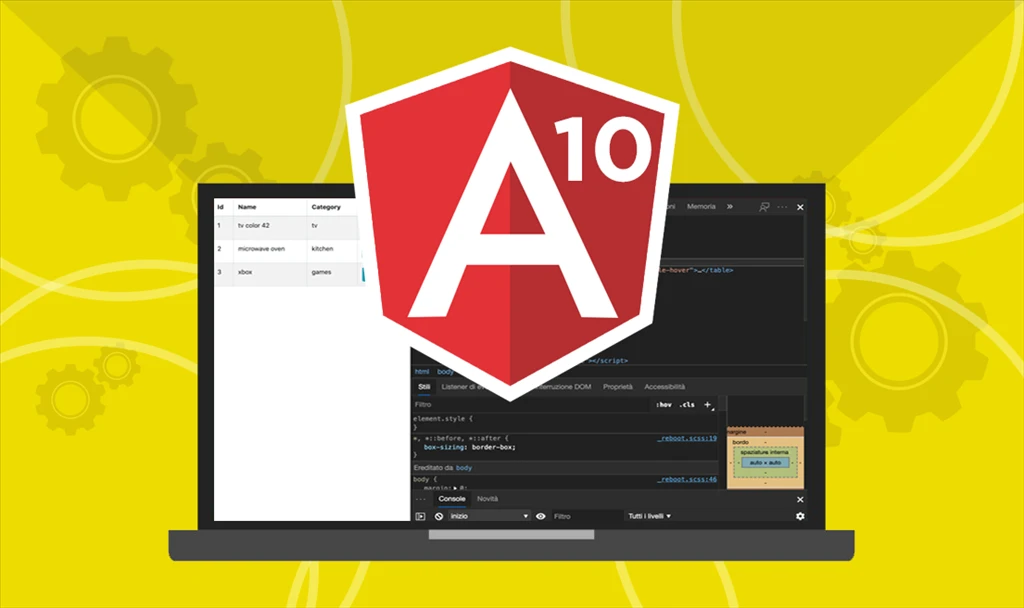Open console settings gear
Viewport: 1024px width, 608px height.
pos(800,516)
